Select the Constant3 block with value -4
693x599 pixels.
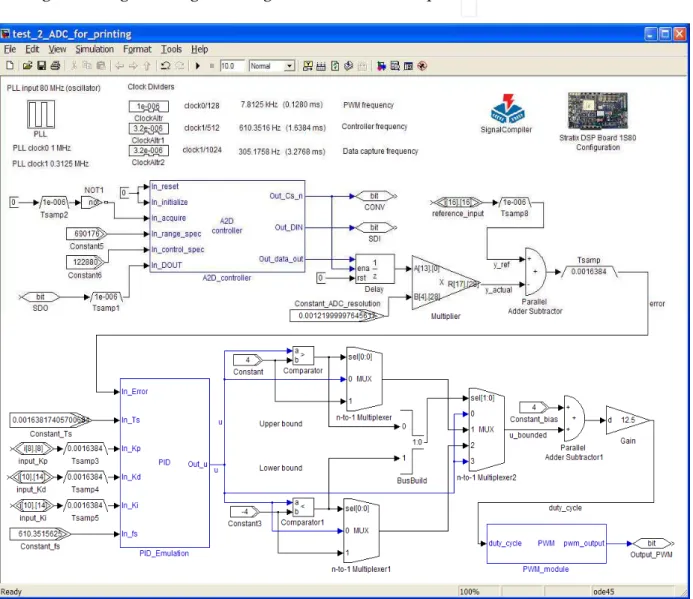coord(245,512)
